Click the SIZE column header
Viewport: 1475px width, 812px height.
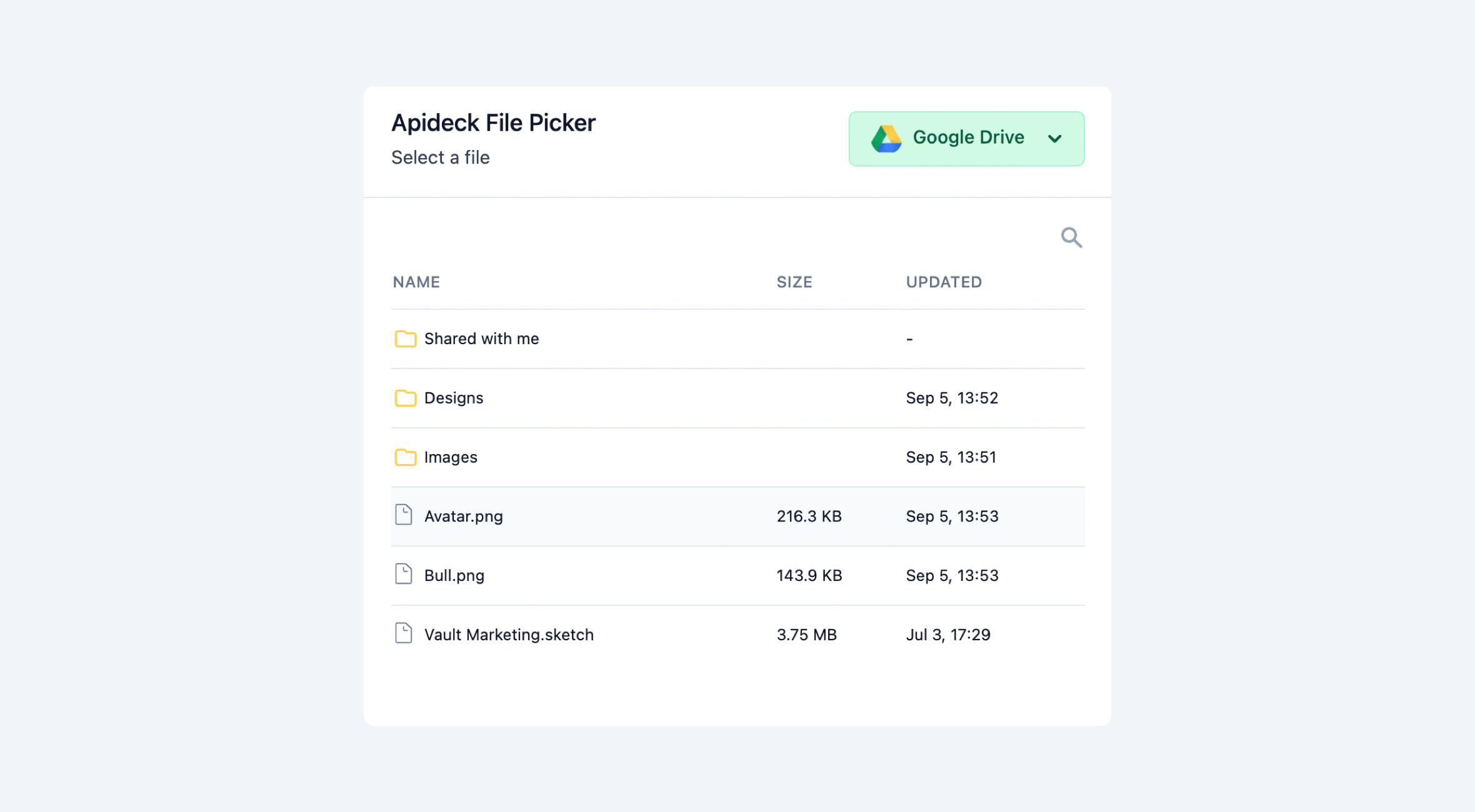[x=794, y=282]
